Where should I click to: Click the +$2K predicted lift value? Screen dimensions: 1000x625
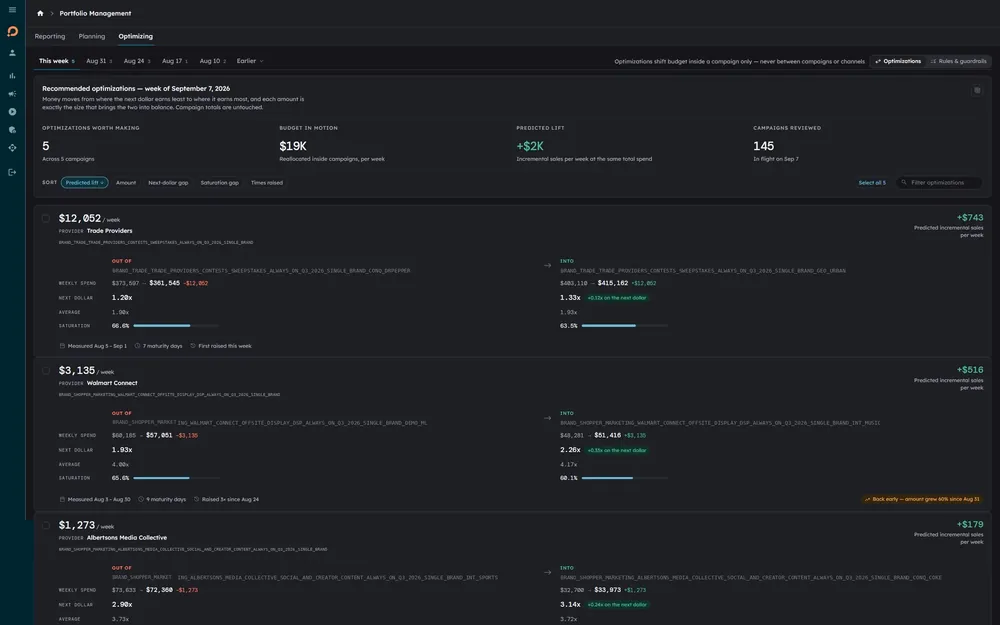(530, 146)
